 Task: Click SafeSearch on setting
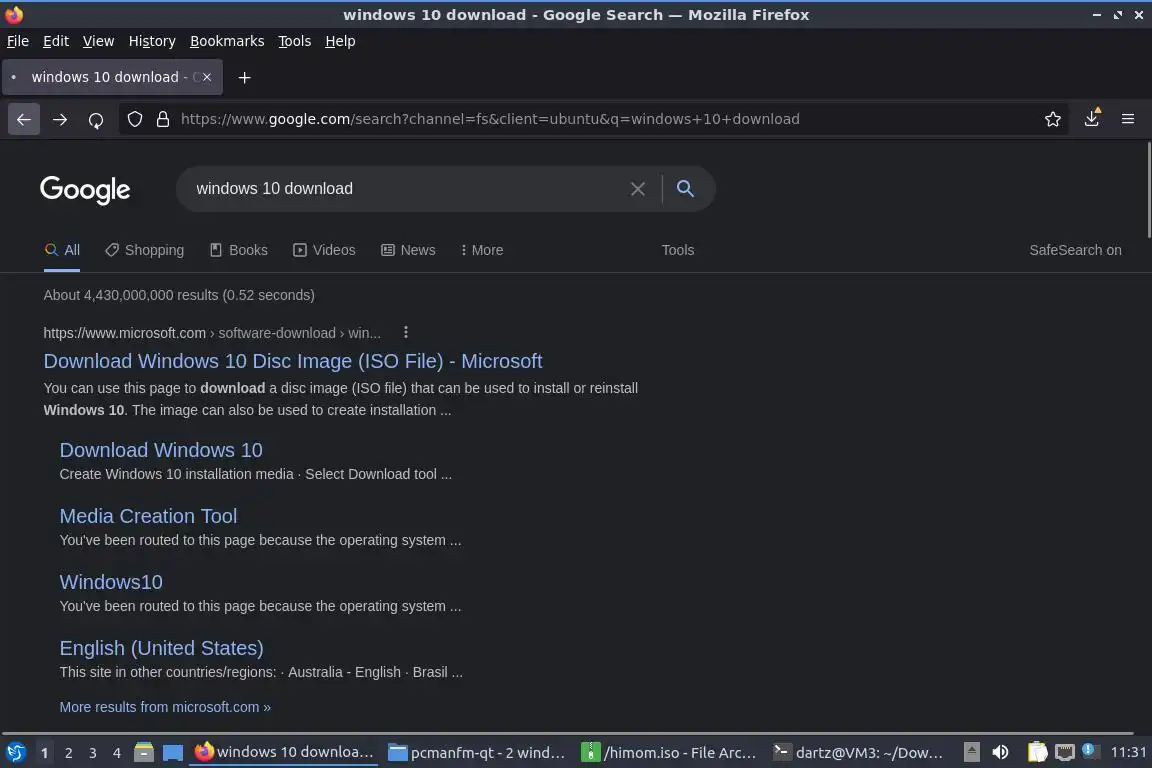tap(1075, 250)
